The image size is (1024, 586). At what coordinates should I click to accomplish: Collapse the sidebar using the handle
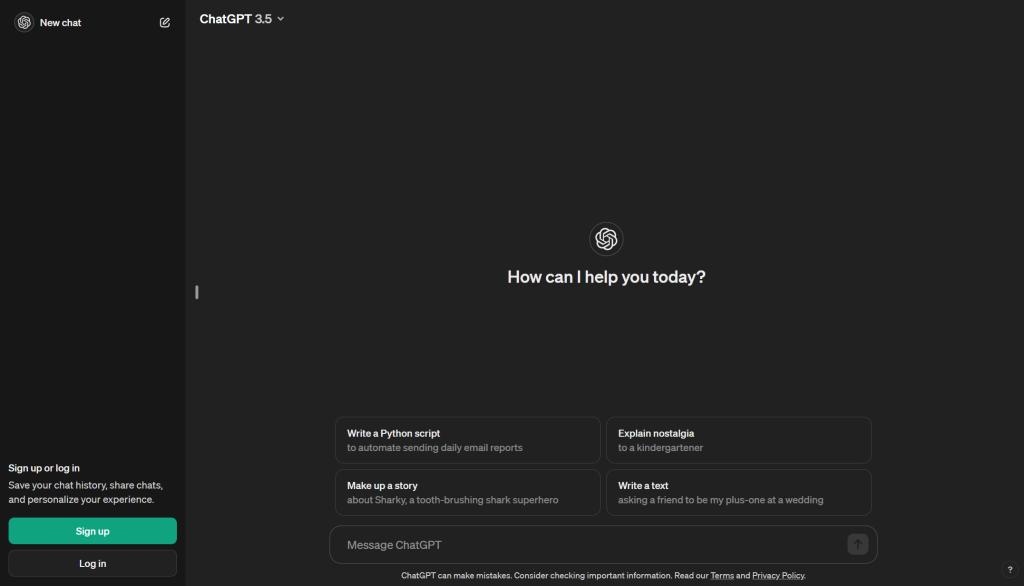(197, 292)
